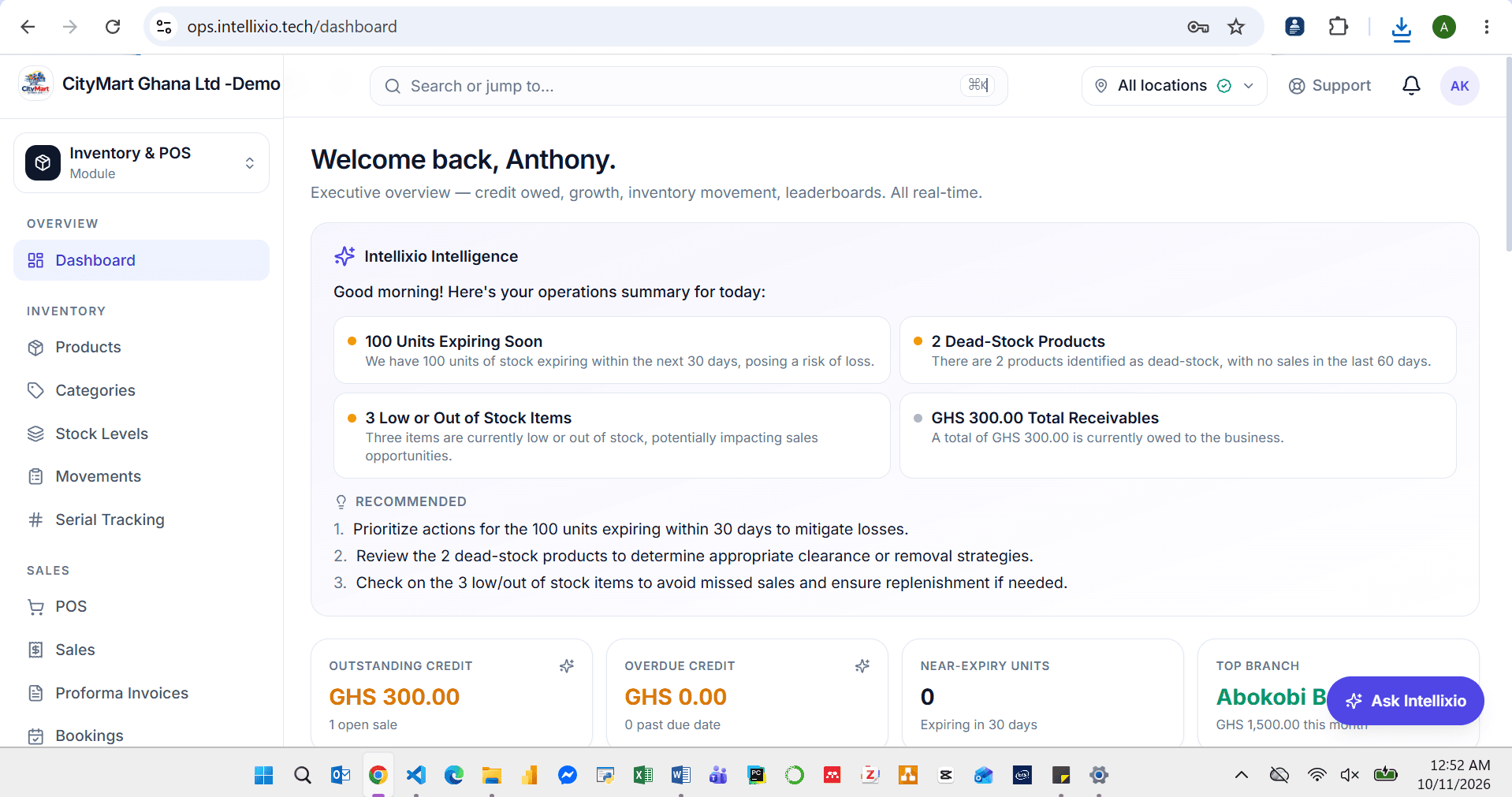This screenshot has height=797, width=1512.
Task: Show hidden system tray icons chevron
Action: 1242,775
